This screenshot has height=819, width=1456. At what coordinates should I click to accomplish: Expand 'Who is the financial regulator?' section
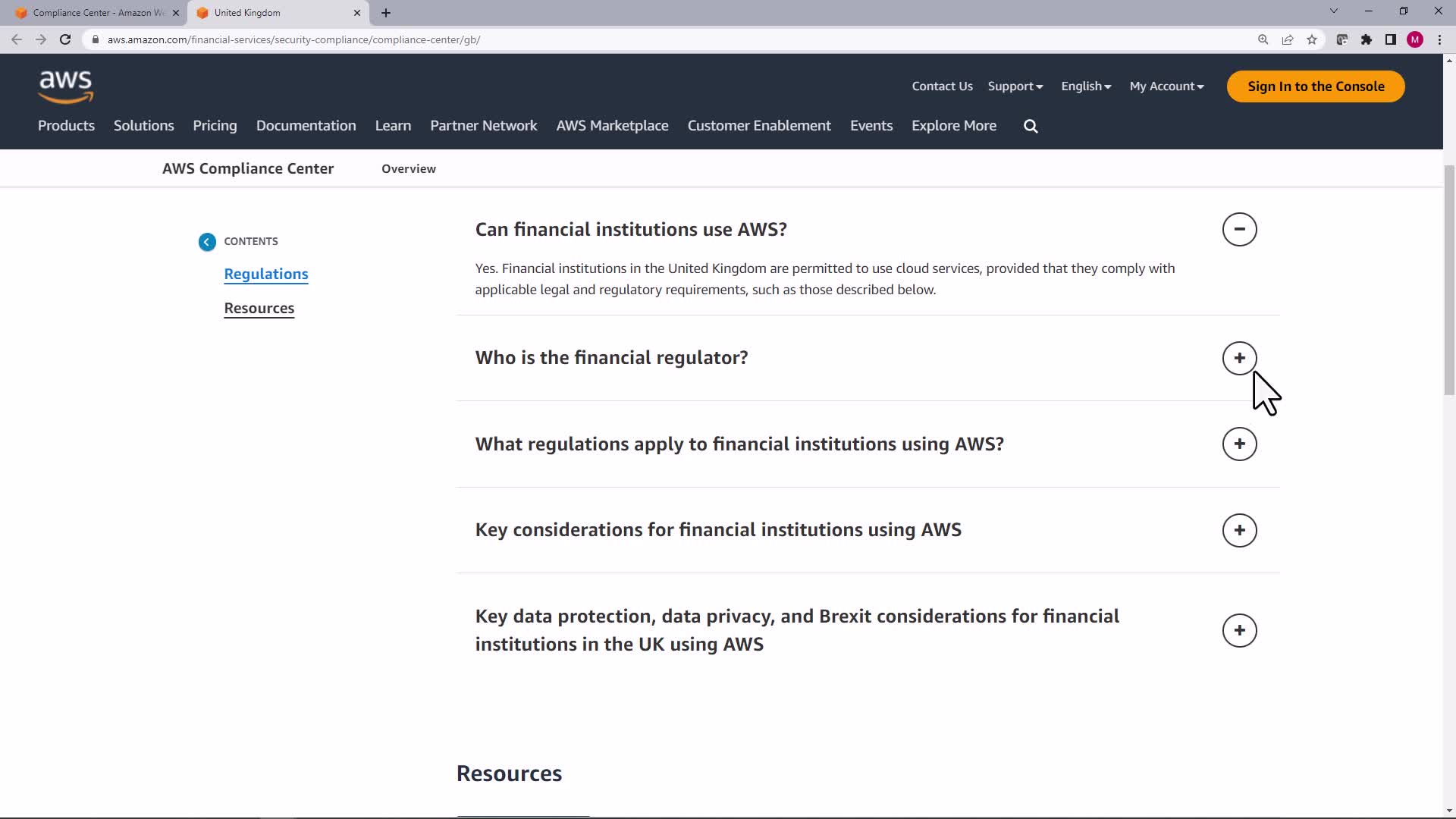coord(1239,358)
